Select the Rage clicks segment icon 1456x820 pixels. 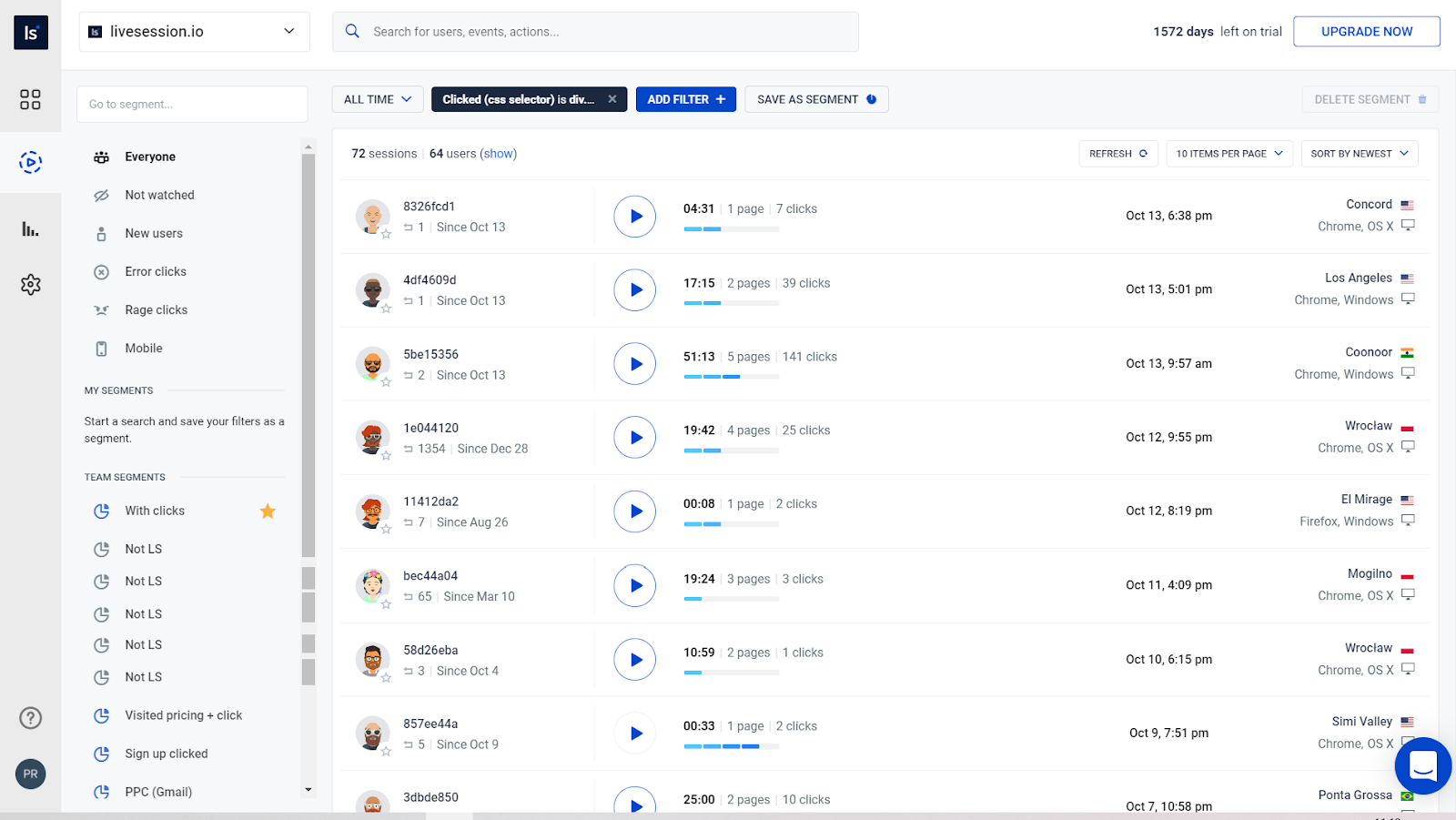(101, 309)
